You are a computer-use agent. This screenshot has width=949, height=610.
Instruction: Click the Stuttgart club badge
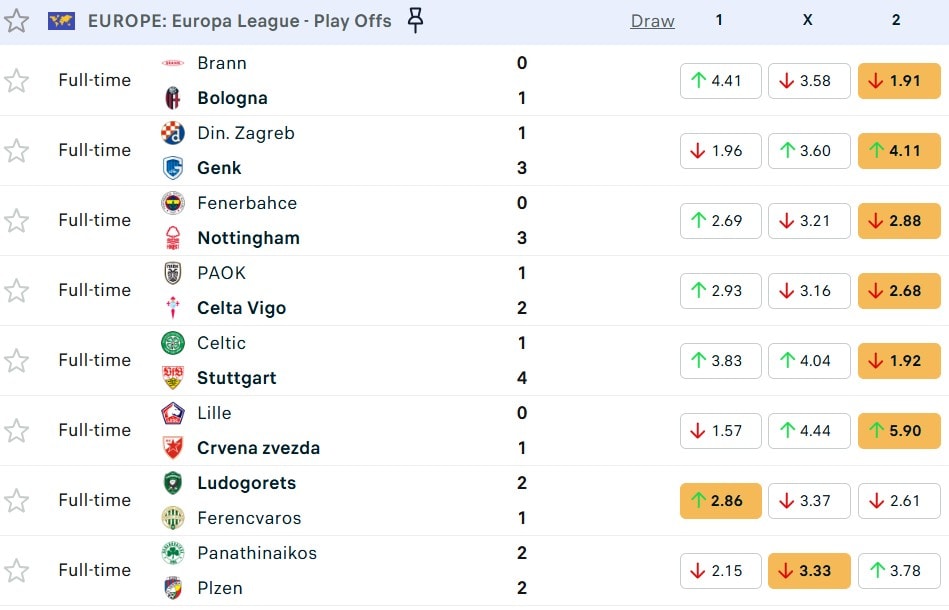[x=173, y=378]
